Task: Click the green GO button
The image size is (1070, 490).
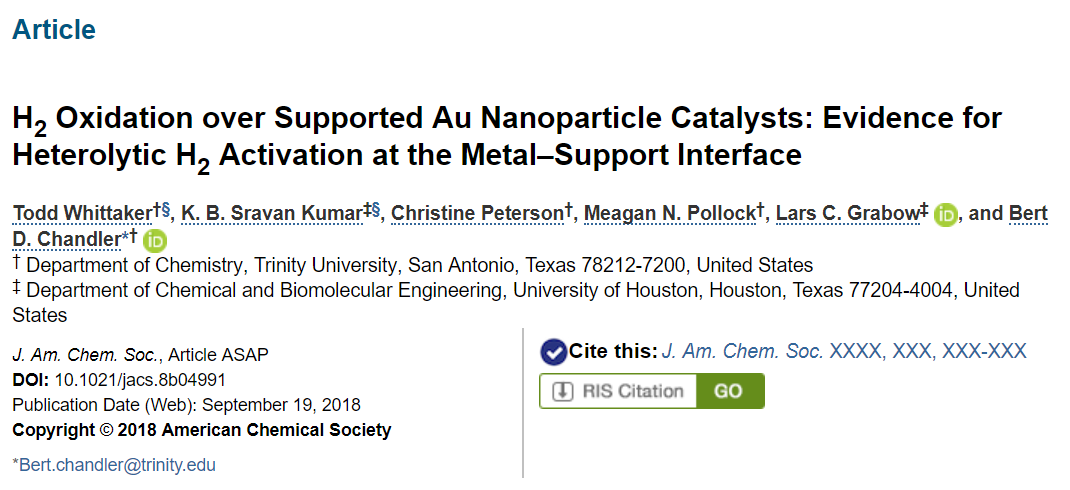Action: [x=728, y=391]
